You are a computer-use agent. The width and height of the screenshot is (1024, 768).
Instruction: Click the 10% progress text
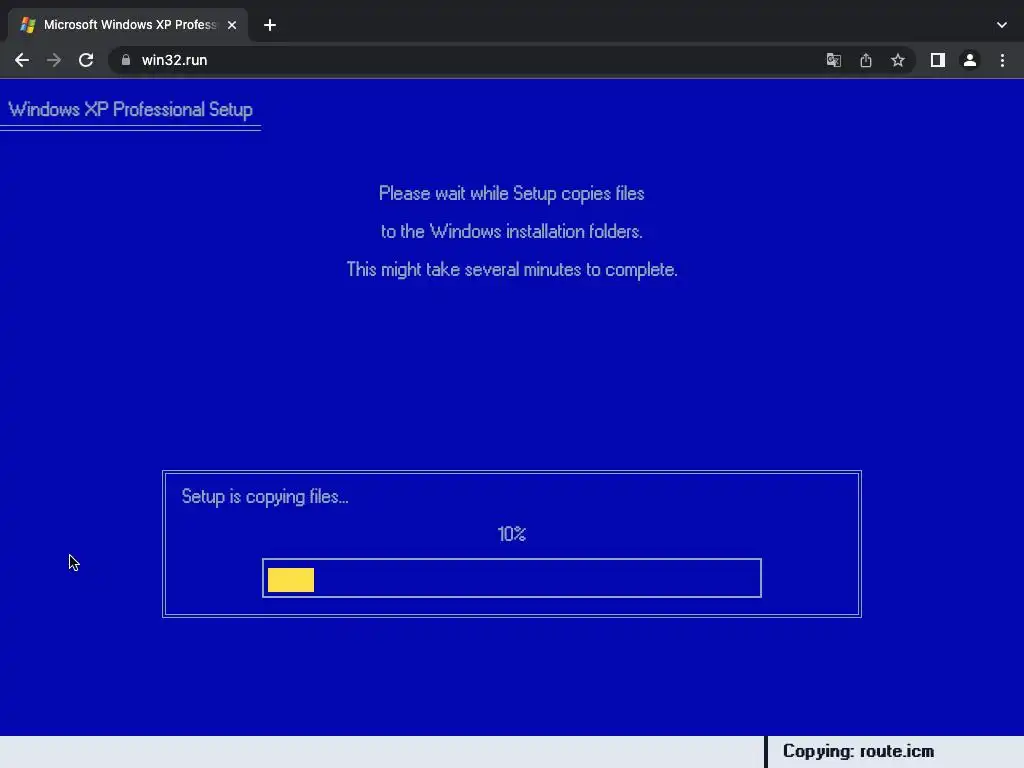[511, 534]
